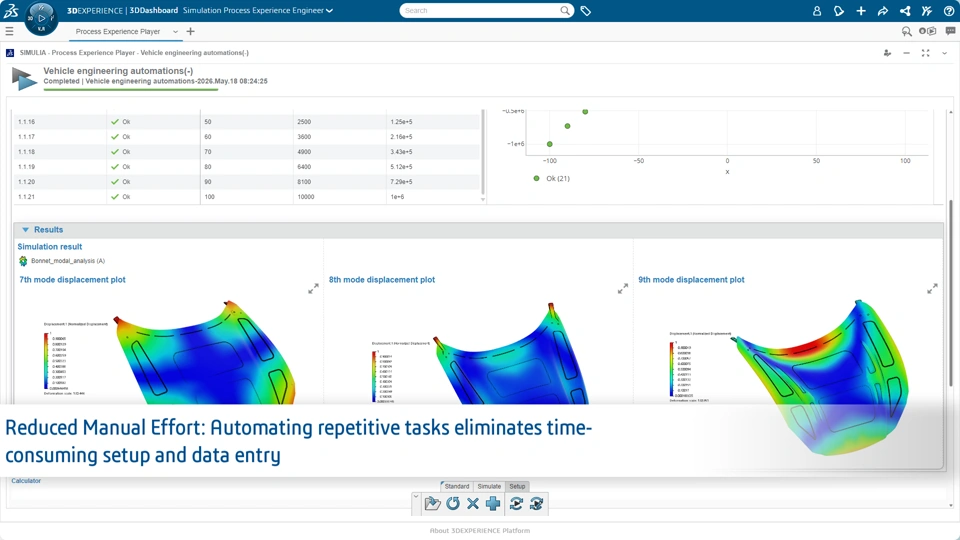Open the hamburger navigation menu
The height and width of the screenshot is (540, 960).
[9, 31]
